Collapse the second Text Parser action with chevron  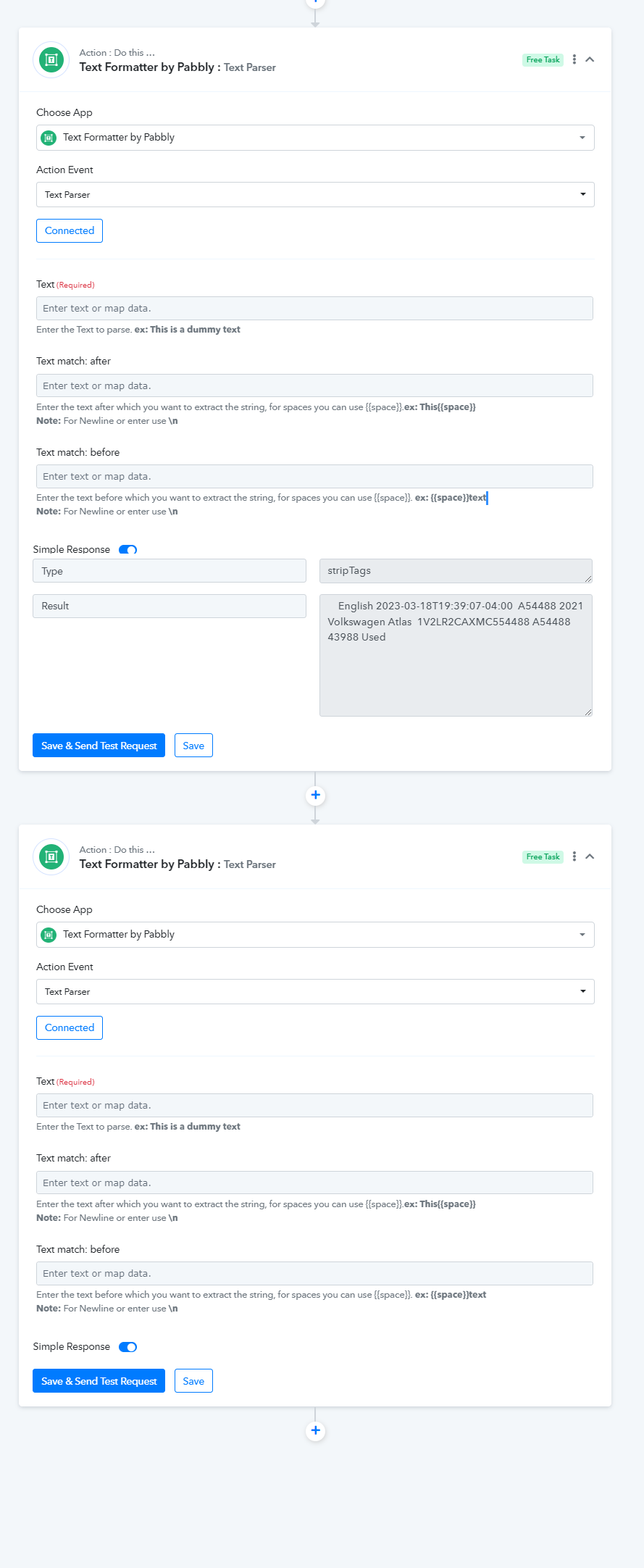point(590,856)
